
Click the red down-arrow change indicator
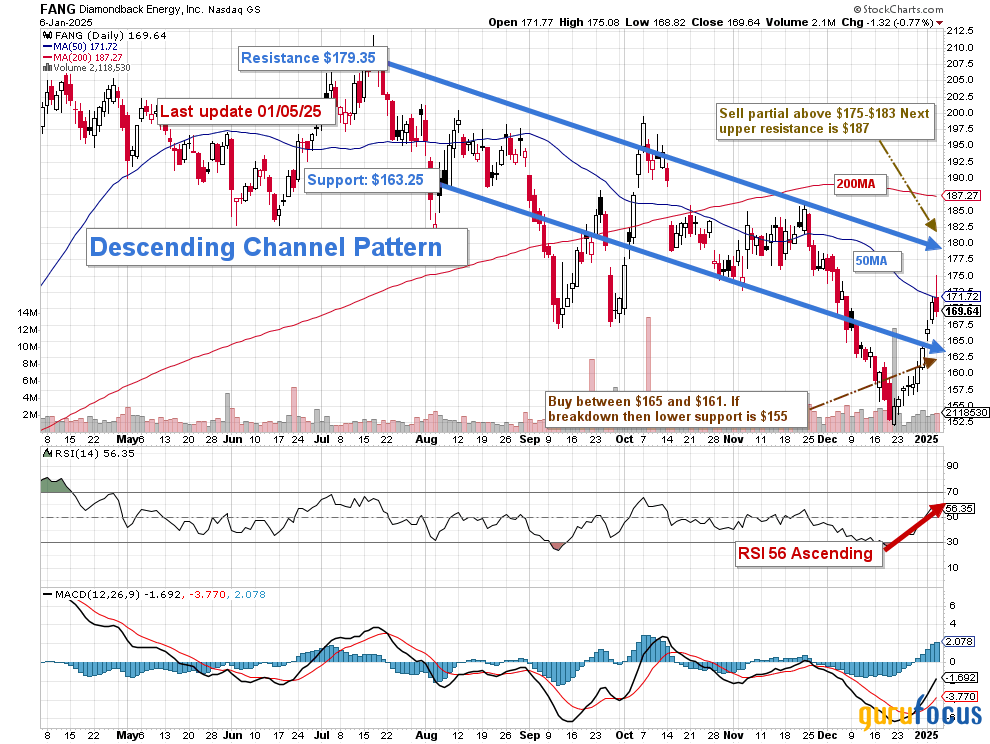tap(939, 23)
